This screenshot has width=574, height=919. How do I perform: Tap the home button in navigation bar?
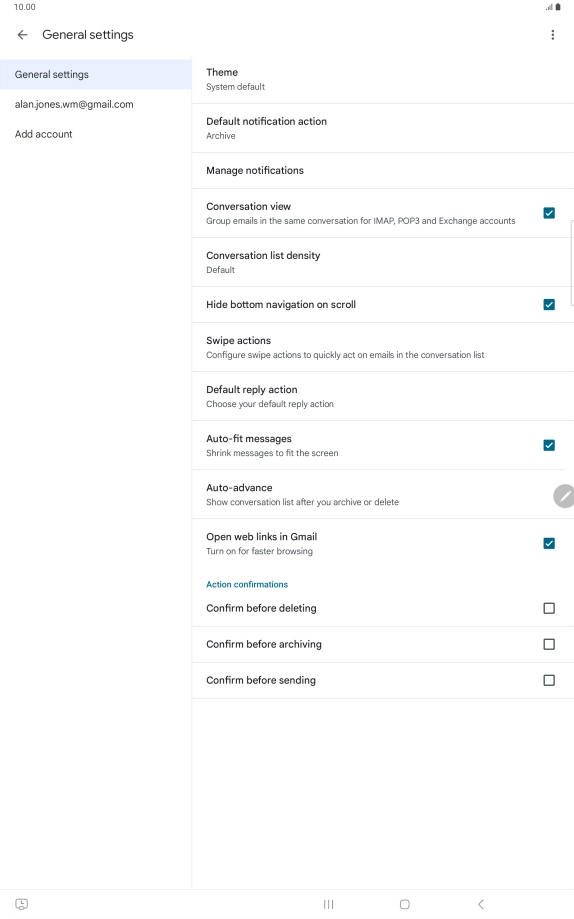coord(405,904)
